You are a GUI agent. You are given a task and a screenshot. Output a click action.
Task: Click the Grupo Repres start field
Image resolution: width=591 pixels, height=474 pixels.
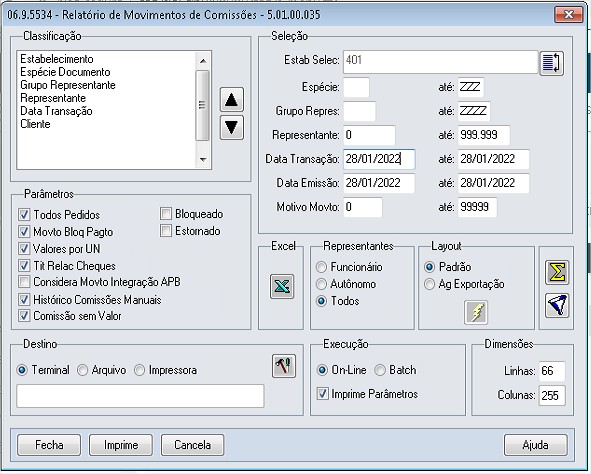coord(360,111)
